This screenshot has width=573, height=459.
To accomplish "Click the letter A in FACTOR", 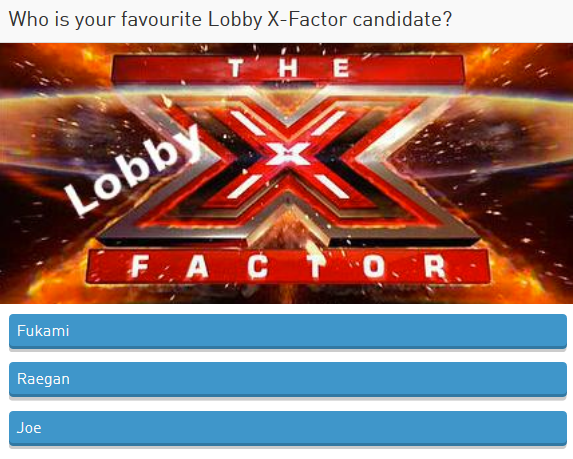I will 198,266.
